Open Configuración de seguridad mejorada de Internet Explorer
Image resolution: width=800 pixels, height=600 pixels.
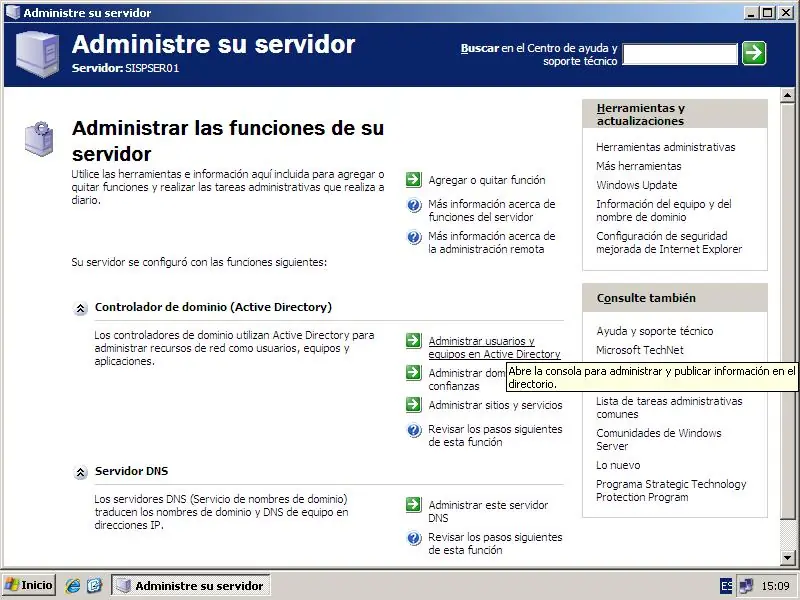click(x=669, y=242)
